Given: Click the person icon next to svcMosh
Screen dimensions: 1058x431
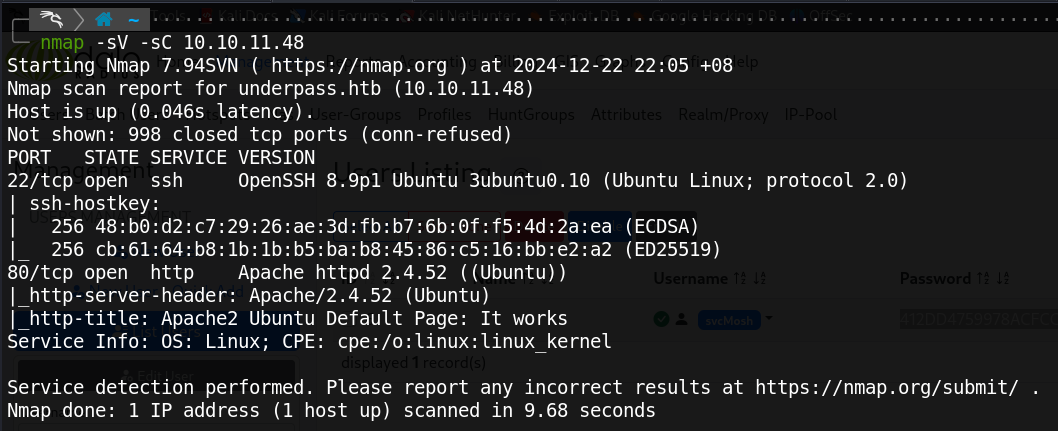Looking at the screenshot, I should click(681, 319).
